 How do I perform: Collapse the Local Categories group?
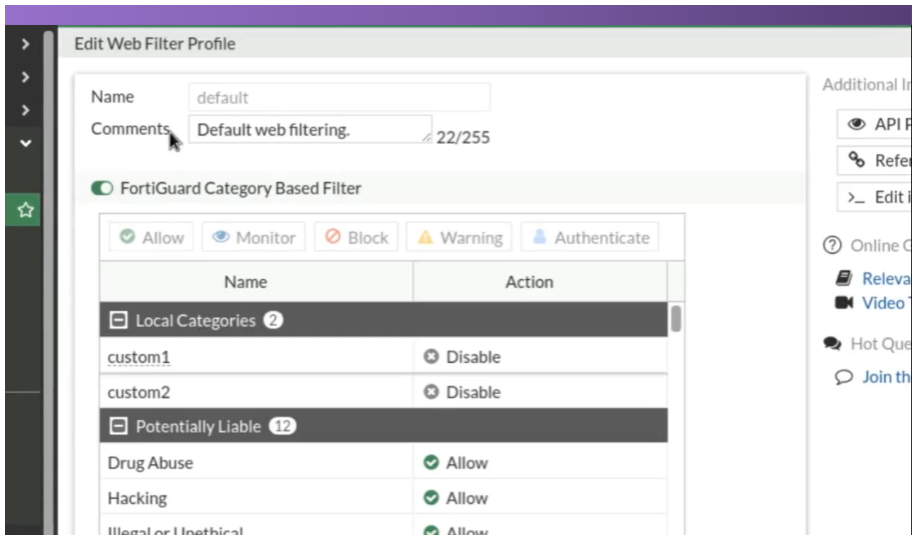coord(118,320)
